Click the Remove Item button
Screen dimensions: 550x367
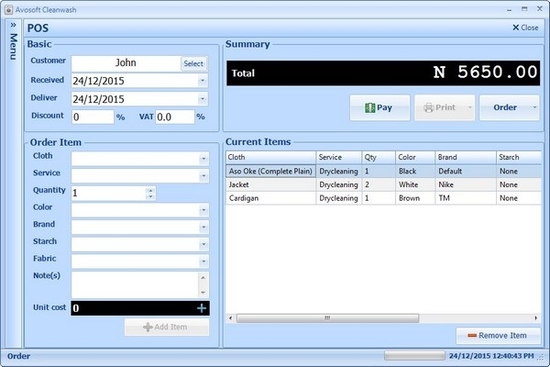click(x=498, y=336)
